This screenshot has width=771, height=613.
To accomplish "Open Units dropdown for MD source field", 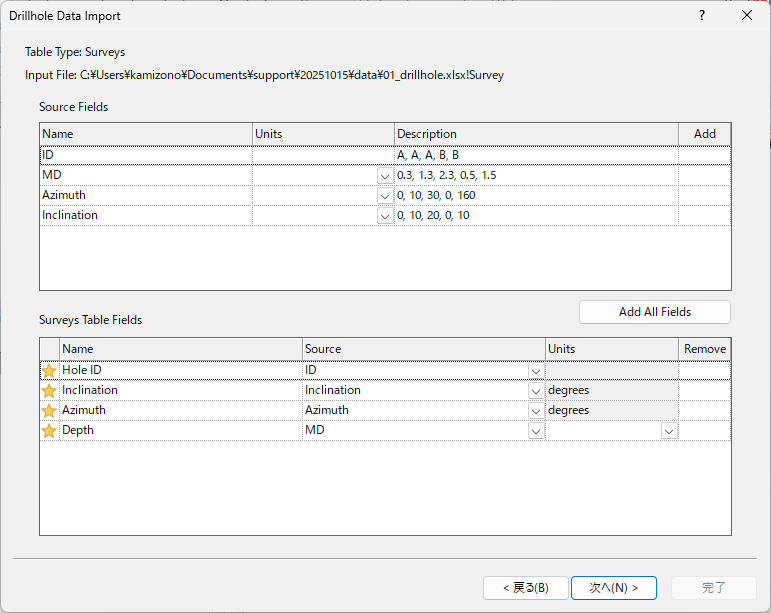I will (x=385, y=176).
